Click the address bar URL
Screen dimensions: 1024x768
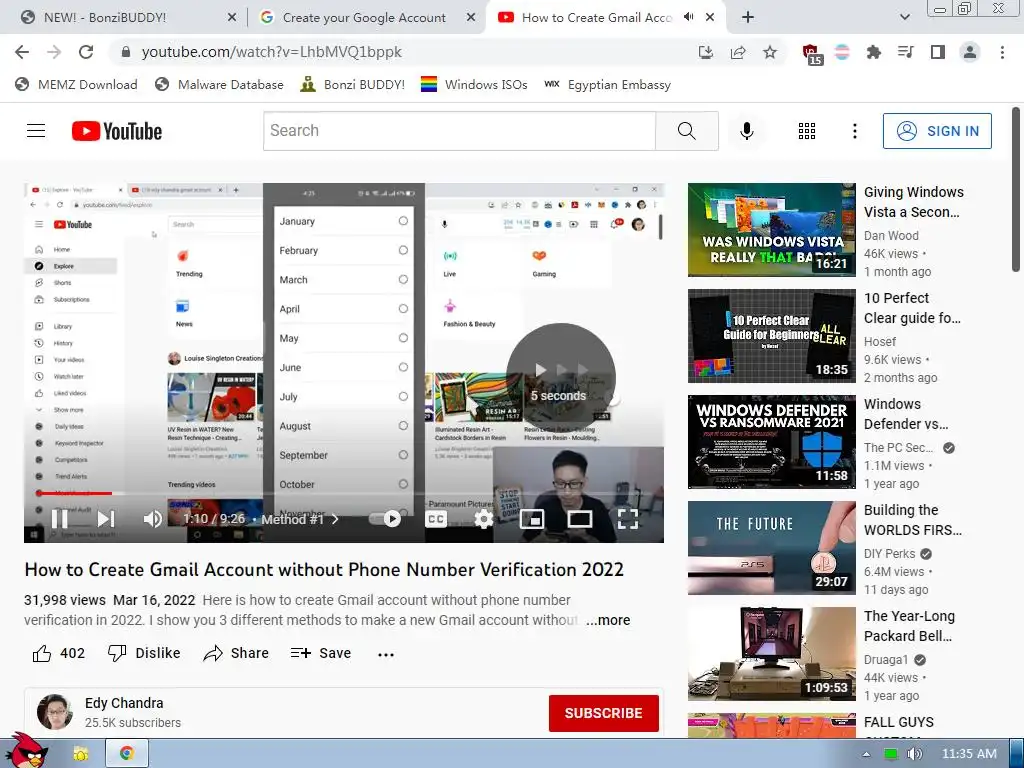[x=271, y=52]
